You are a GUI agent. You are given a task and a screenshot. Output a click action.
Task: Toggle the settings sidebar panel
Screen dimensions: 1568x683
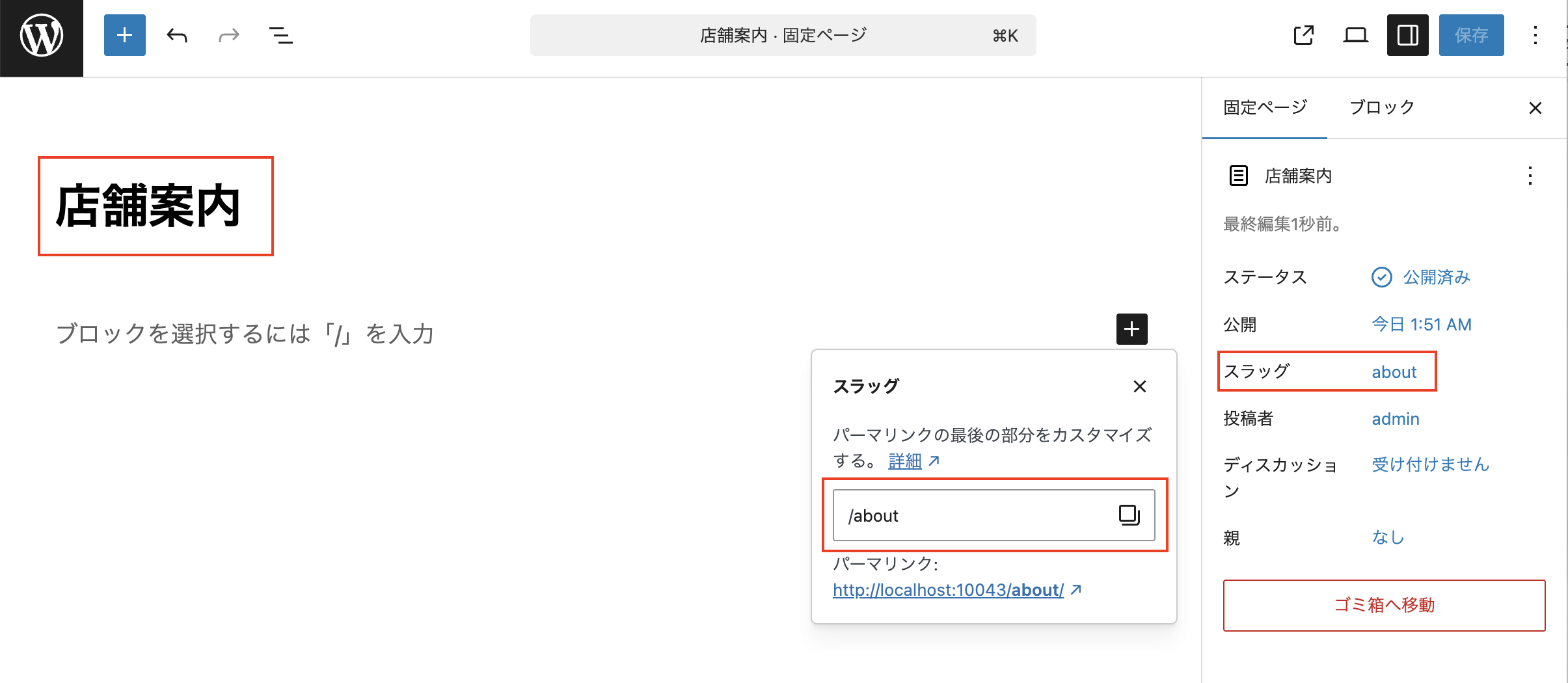tap(1407, 35)
